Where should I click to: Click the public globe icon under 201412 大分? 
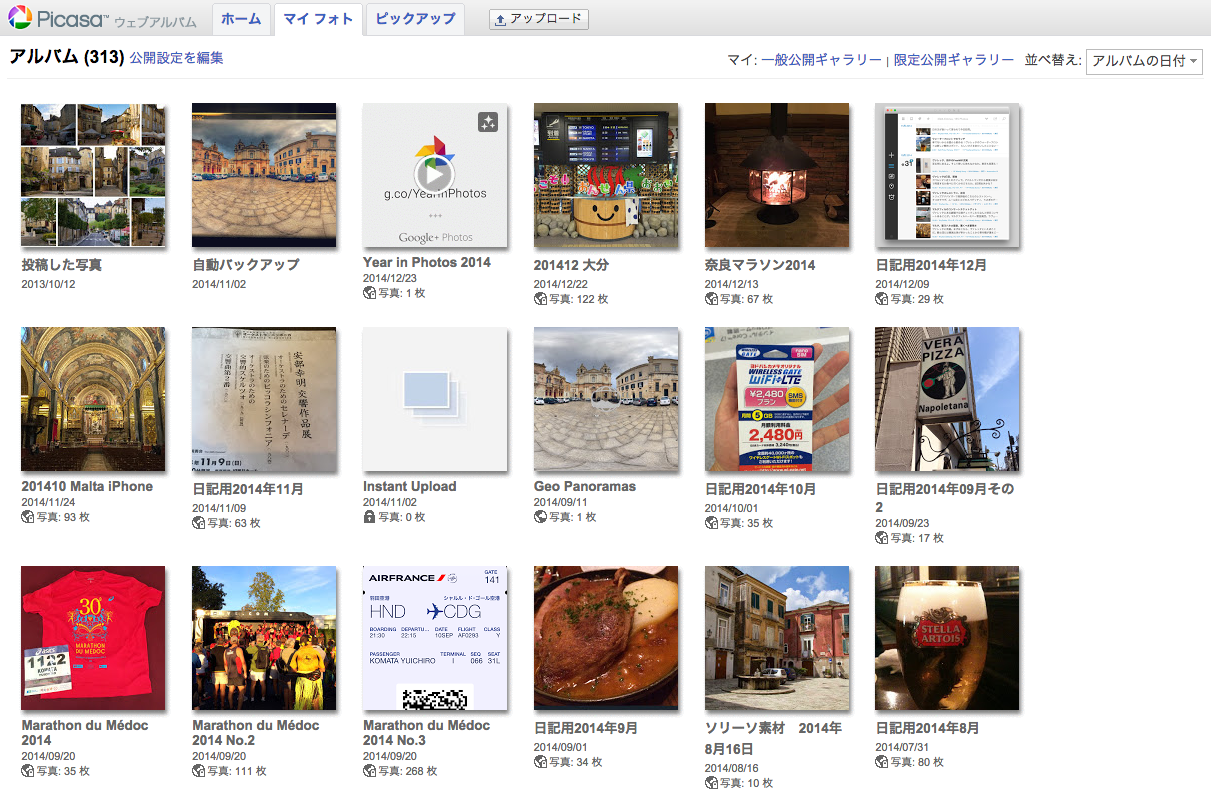point(540,299)
